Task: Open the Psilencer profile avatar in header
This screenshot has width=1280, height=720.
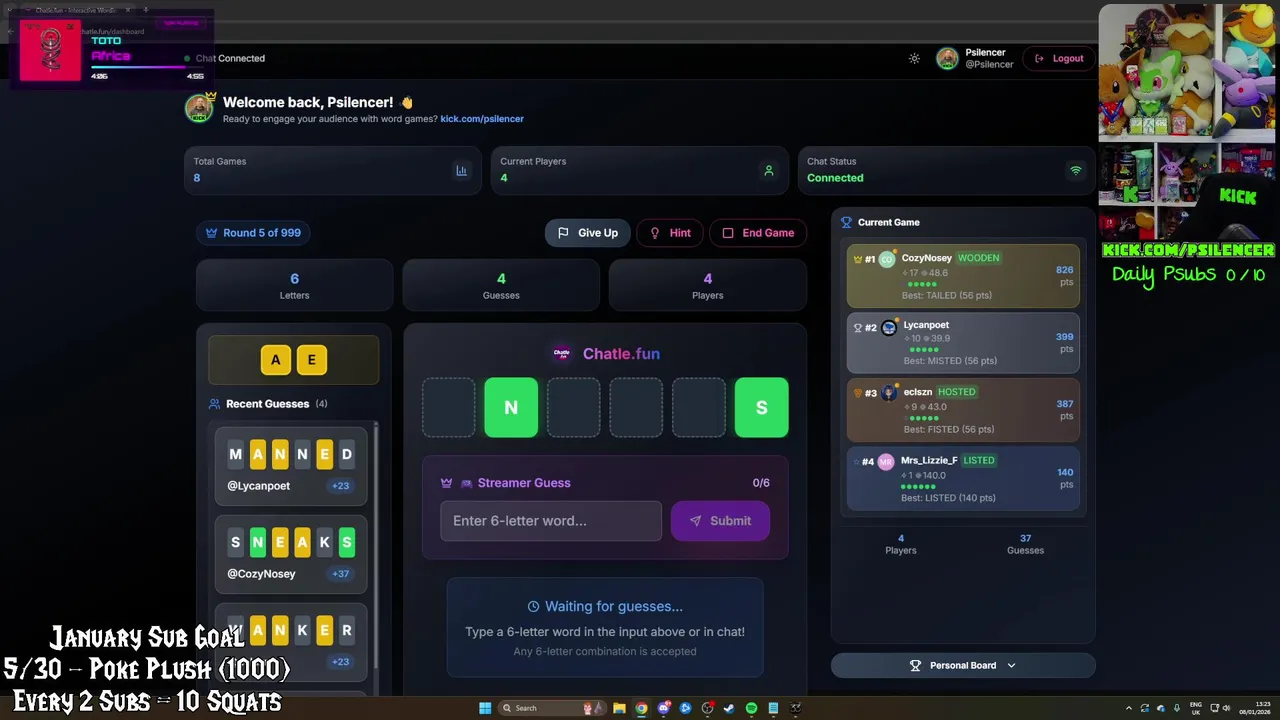Action: pos(947,58)
